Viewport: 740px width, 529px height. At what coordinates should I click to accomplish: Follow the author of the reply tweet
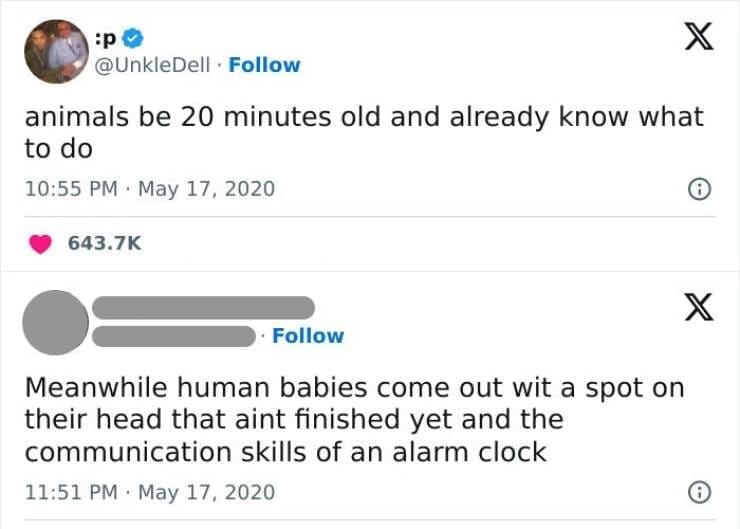pos(307,336)
